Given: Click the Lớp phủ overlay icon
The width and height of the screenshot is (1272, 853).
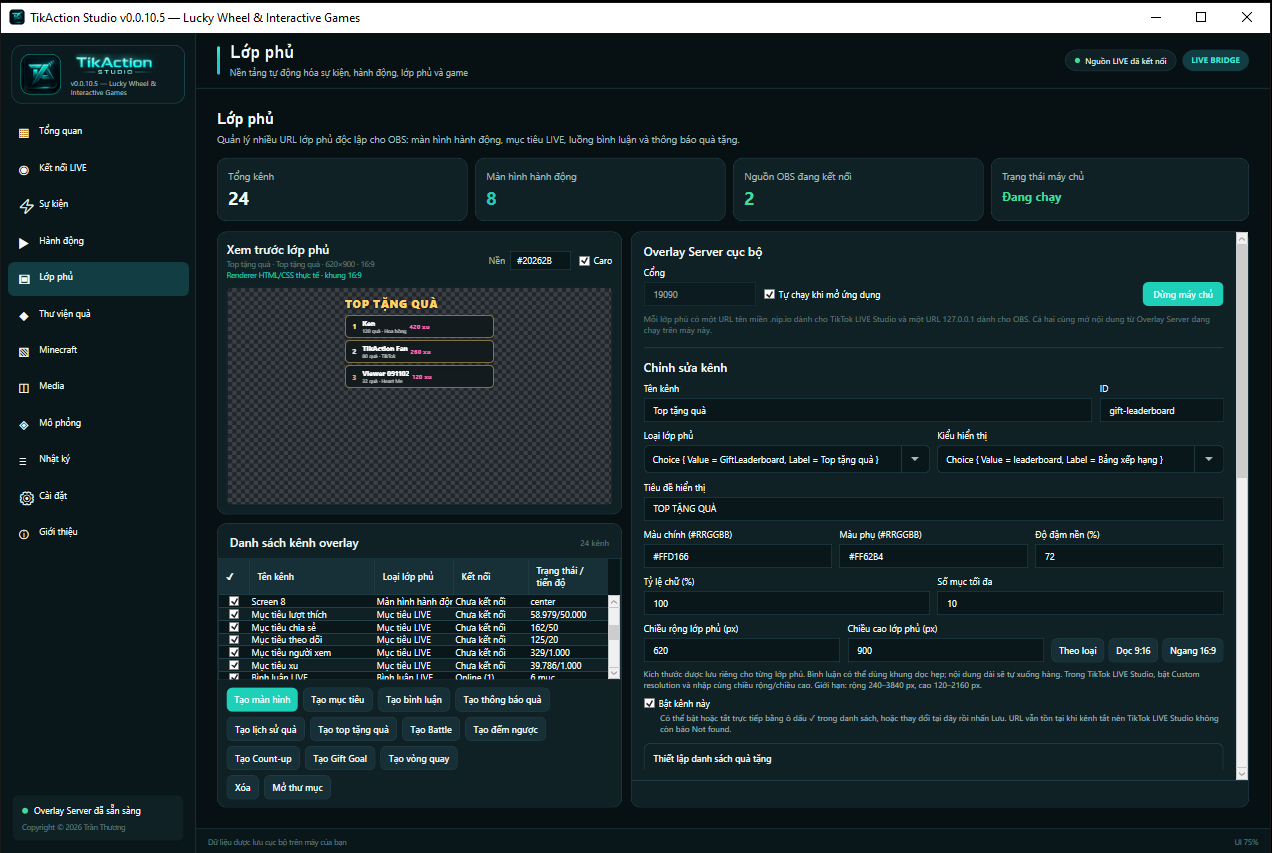Looking at the screenshot, I should [x=24, y=278].
